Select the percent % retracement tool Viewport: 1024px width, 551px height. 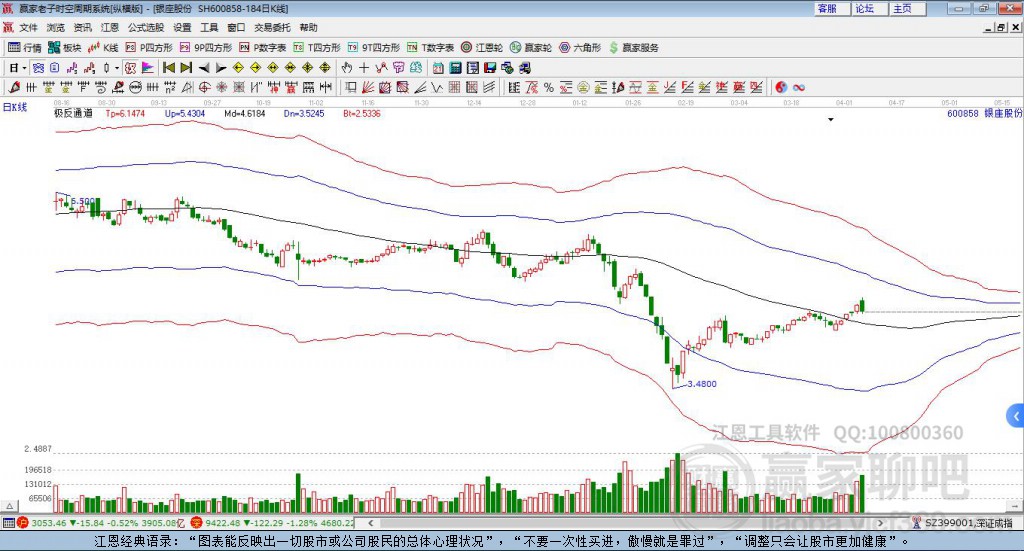(549, 87)
